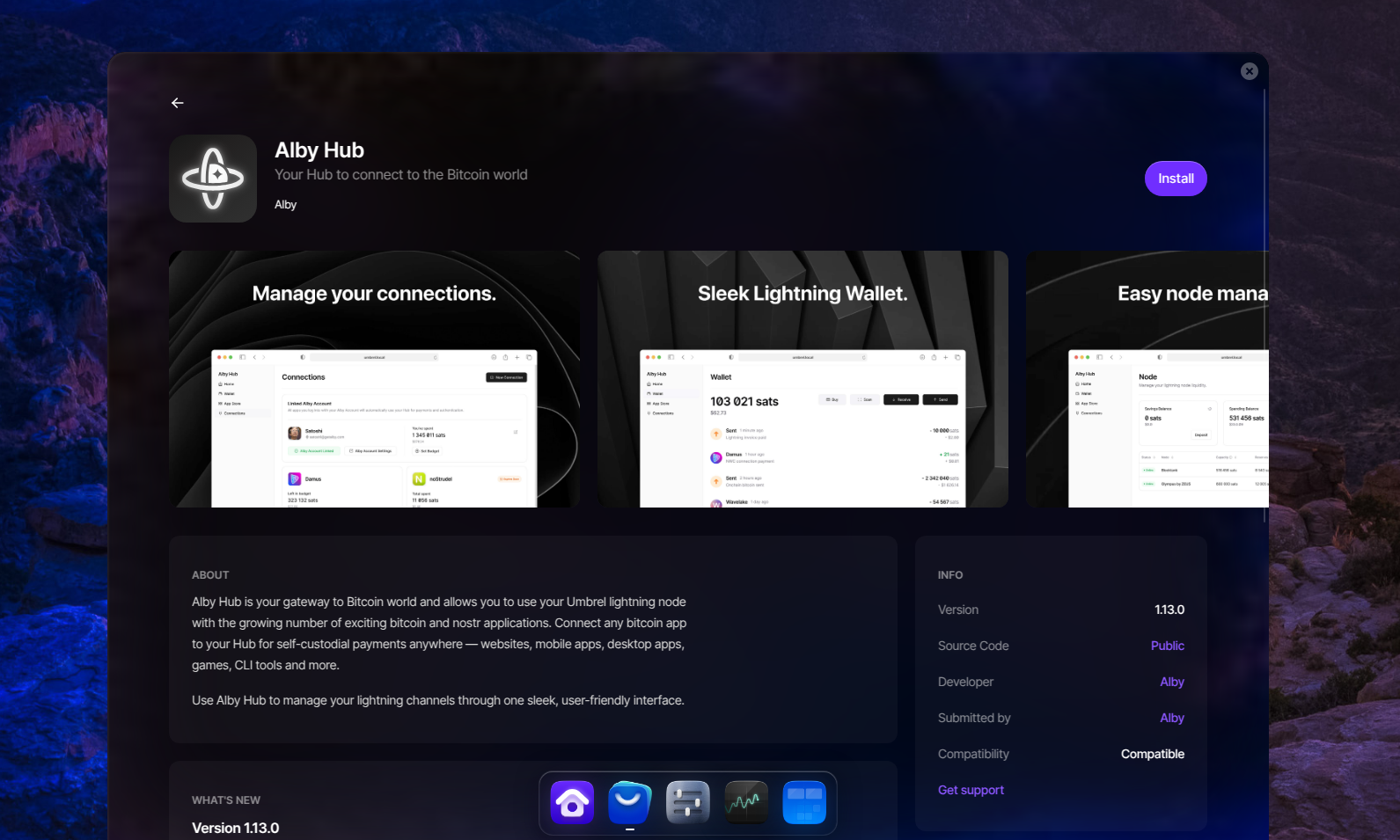Click the 'INFO' section heading
The height and width of the screenshot is (840, 1400).
950,574
